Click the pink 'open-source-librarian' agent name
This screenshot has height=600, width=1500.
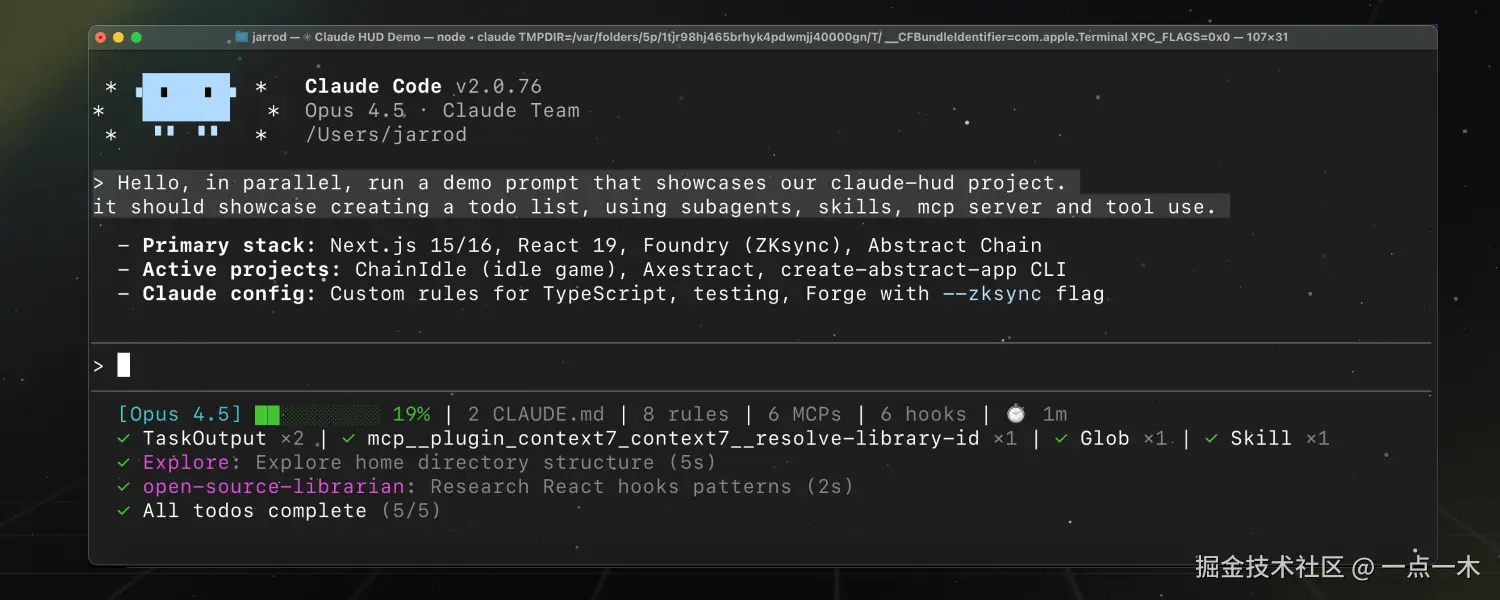point(273,487)
